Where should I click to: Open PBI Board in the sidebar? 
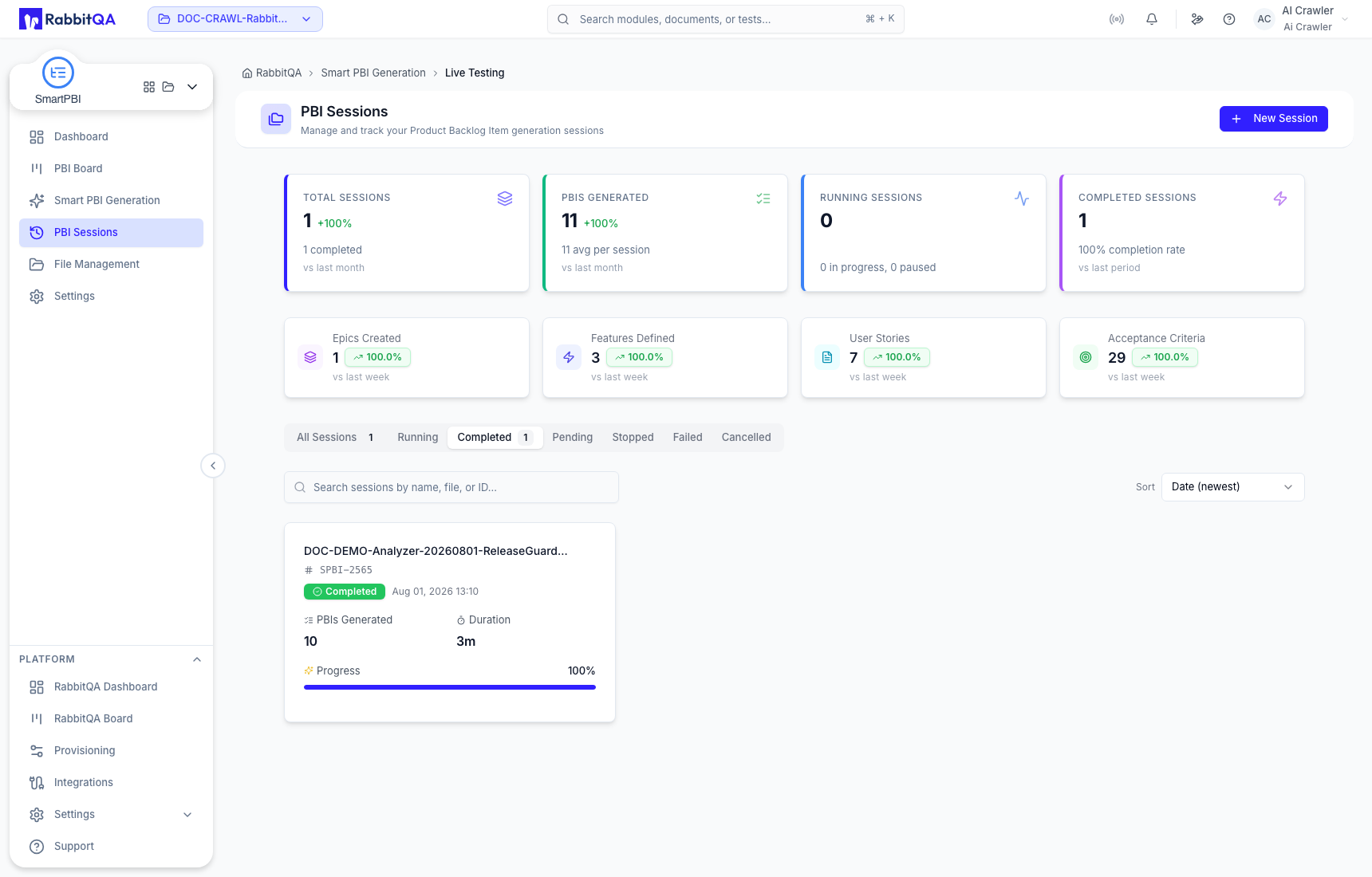point(112,169)
